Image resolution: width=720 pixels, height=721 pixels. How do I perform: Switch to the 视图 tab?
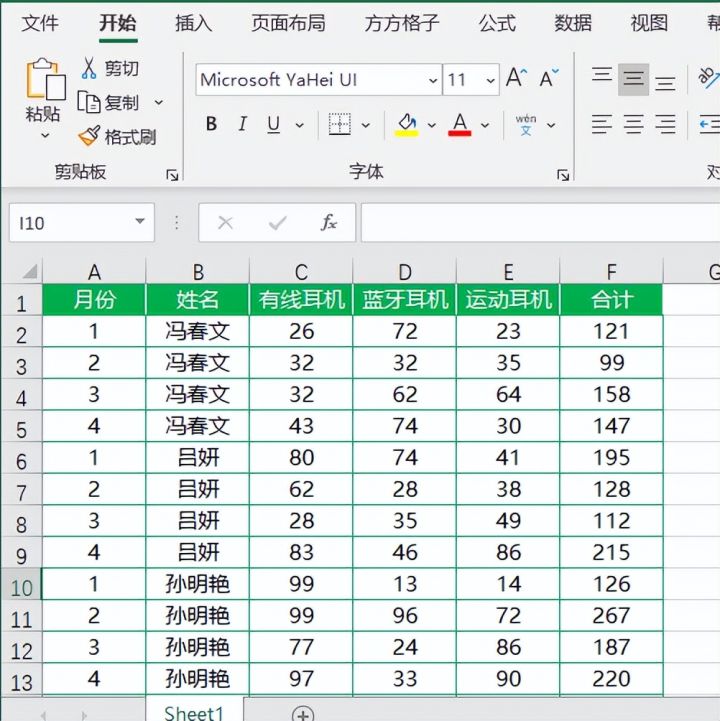tap(649, 23)
